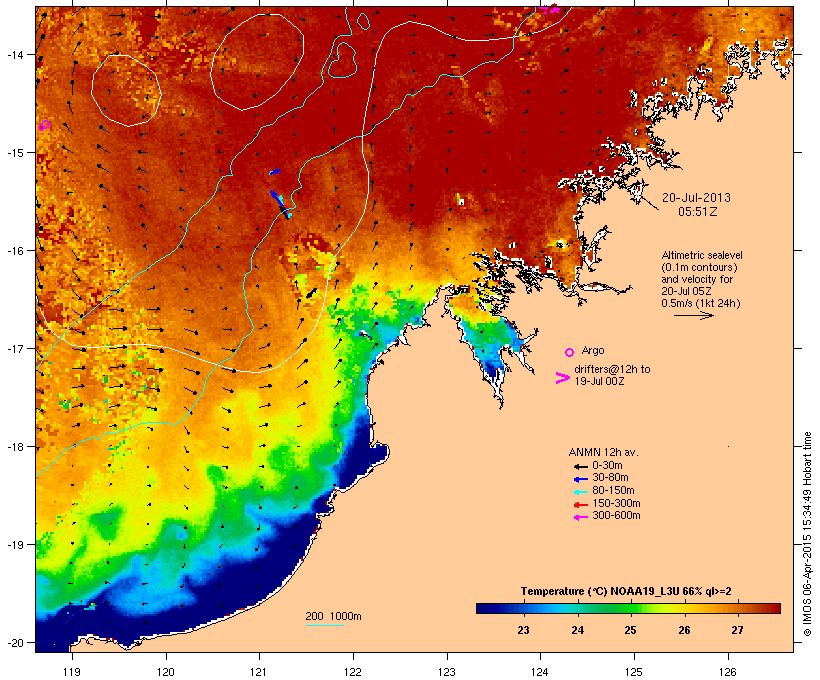Click the longitude axis label 125
820x680 pixels.
point(634,672)
